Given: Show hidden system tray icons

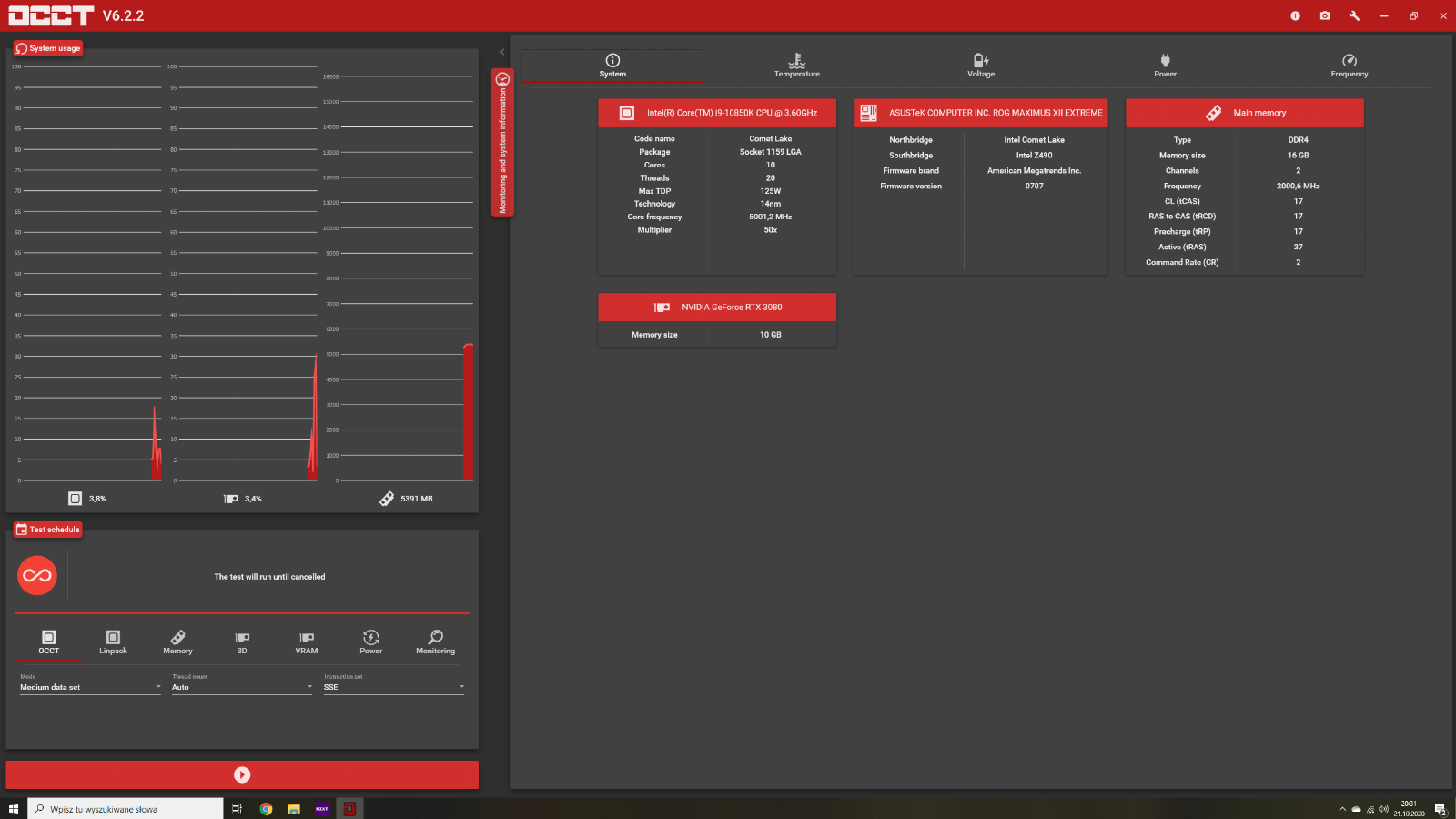Looking at the screenshot, I should pos(1342,809).
